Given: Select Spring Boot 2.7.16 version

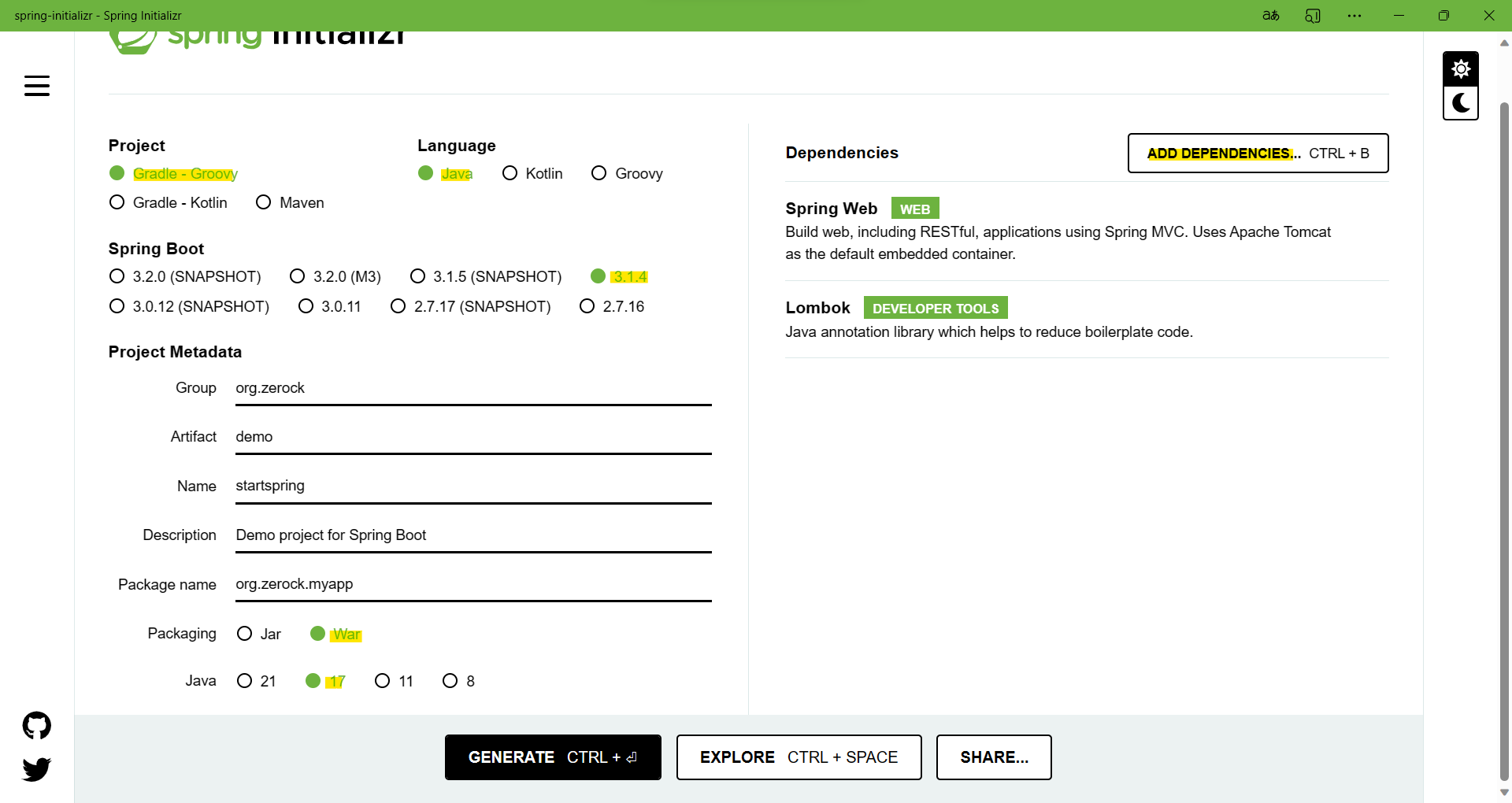Looking at the screenshot, I should (x=612, y=306).
